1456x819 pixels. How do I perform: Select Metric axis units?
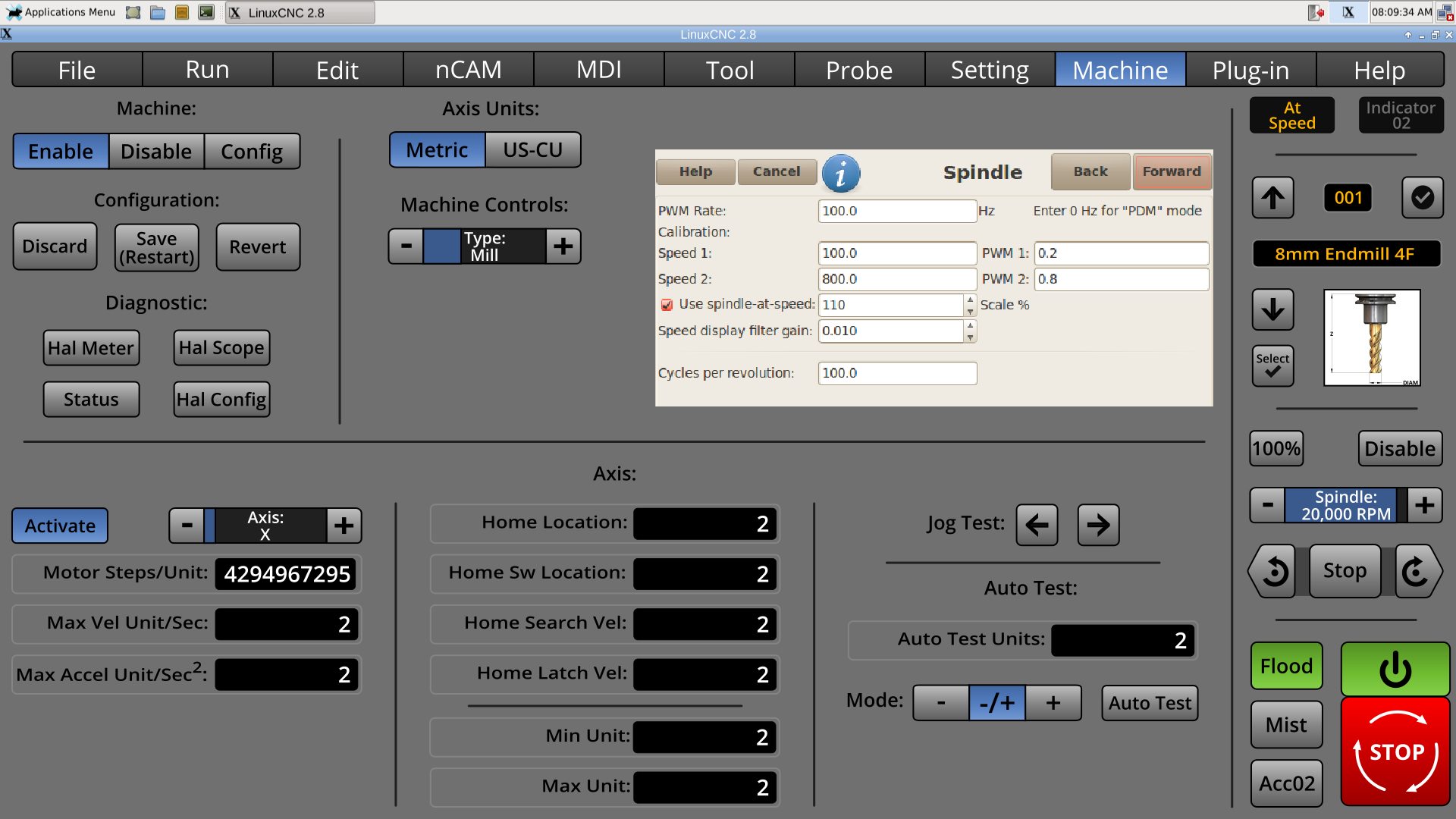(x=437, y=150)
